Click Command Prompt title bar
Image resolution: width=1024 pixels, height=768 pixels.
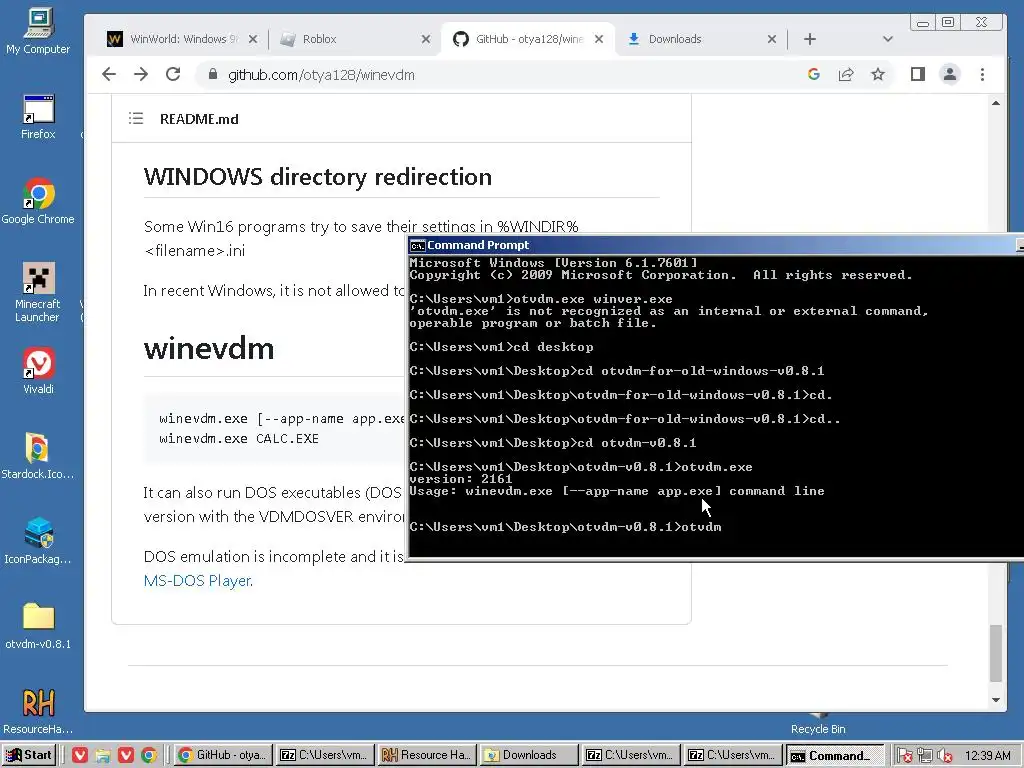[714, 245]
